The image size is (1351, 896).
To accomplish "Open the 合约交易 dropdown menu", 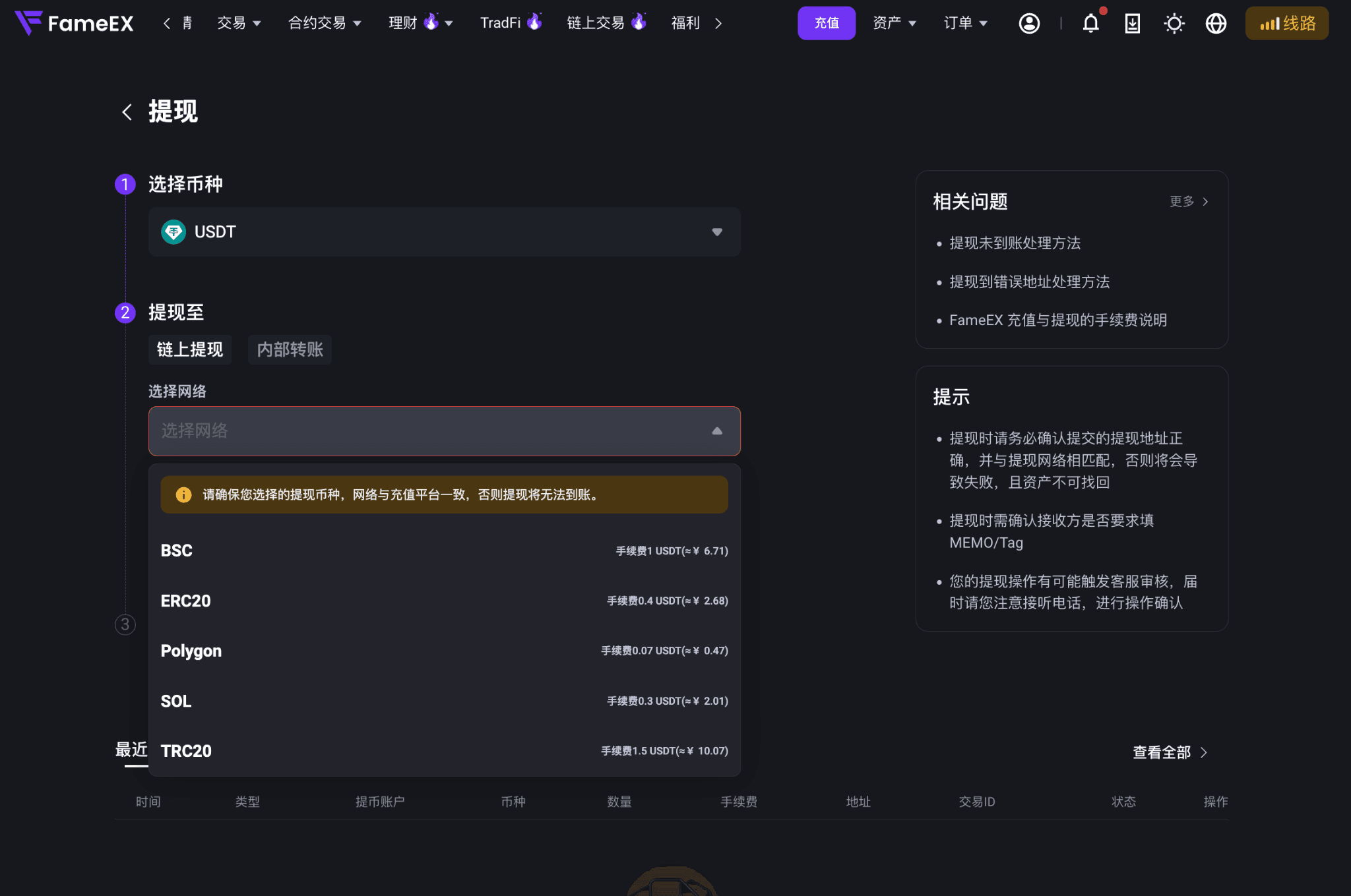I will 325,23.
